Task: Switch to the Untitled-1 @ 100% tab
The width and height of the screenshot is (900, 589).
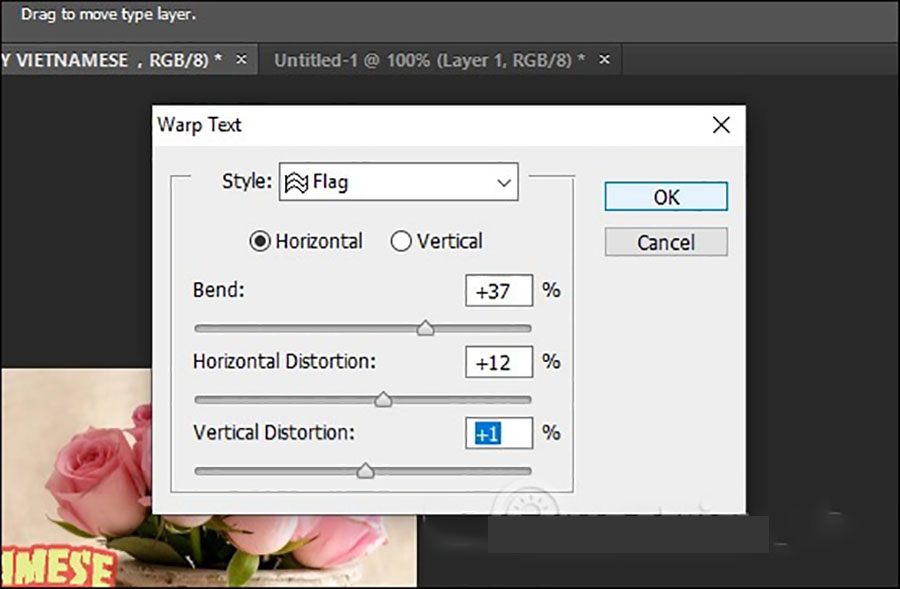Action: click(429, 60)
